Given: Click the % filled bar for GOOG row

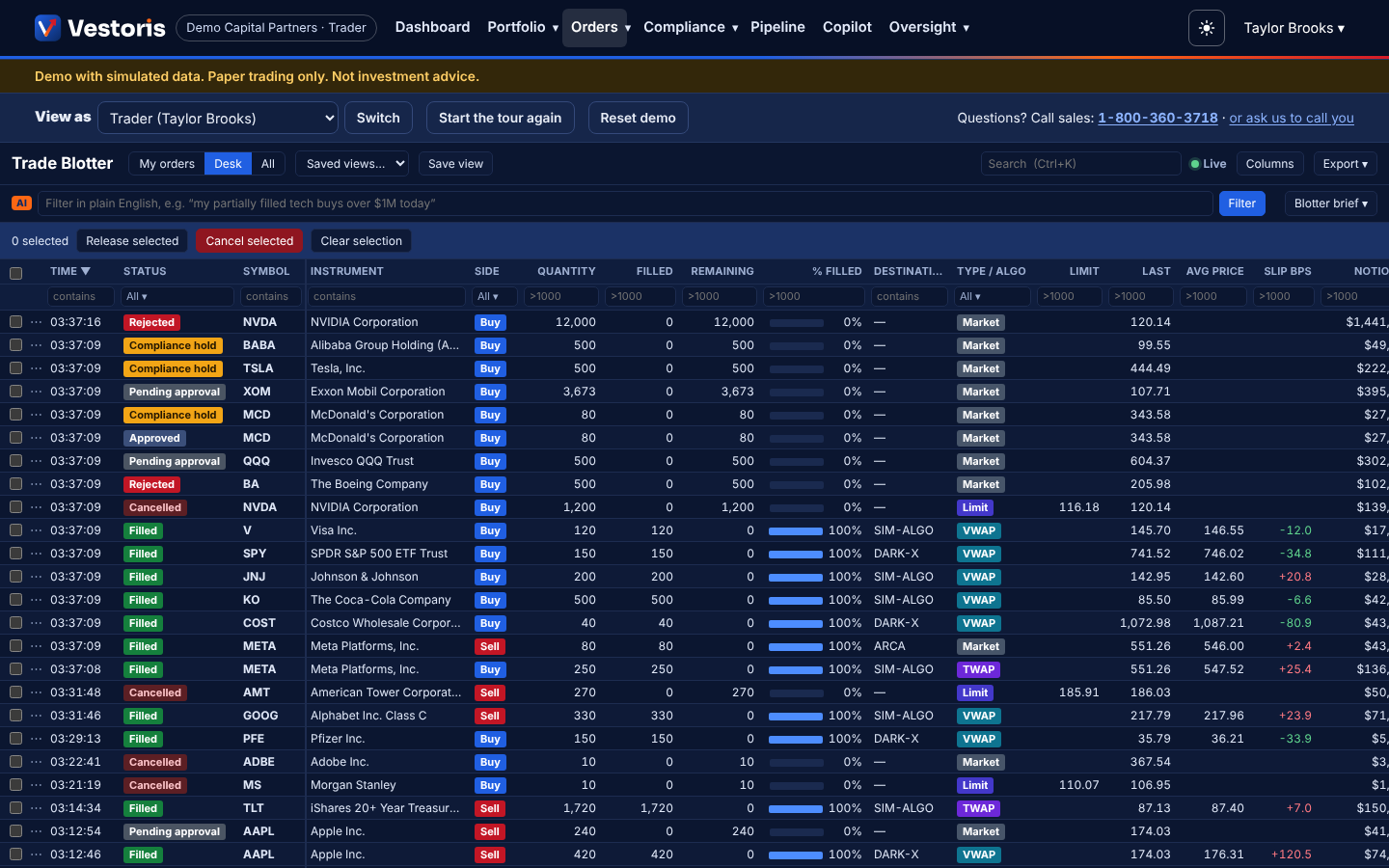Looking at the screenshot, I should point(796,717).
